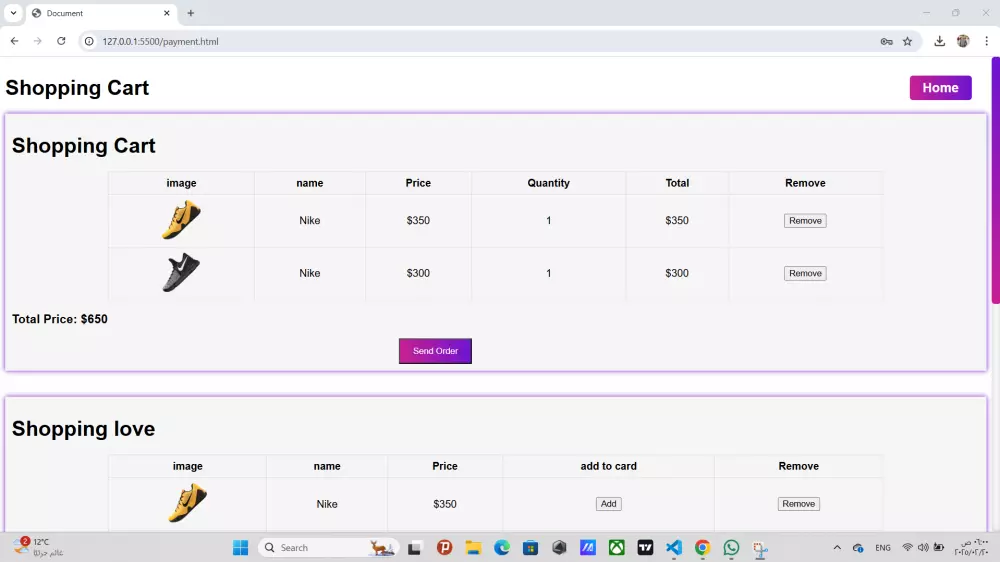Open WhatsApp from the taskbar
Image resolution: width=1000 pixels, height=562 pixels.
(x=731, y=547)
